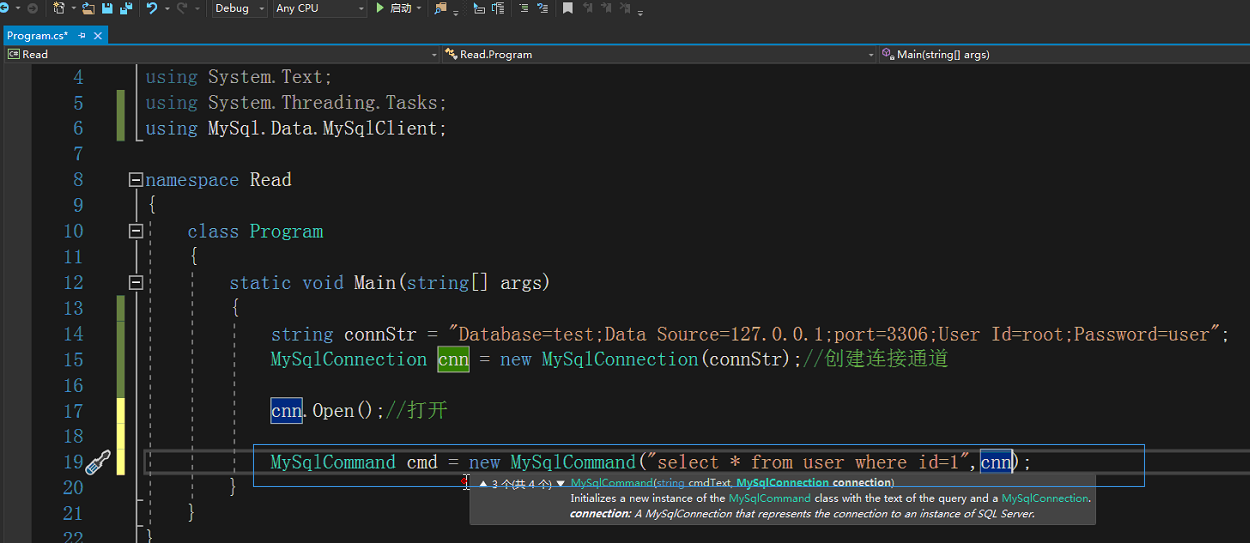
Task: Undo the last edit with Undo icon
Action: [151, 8]
